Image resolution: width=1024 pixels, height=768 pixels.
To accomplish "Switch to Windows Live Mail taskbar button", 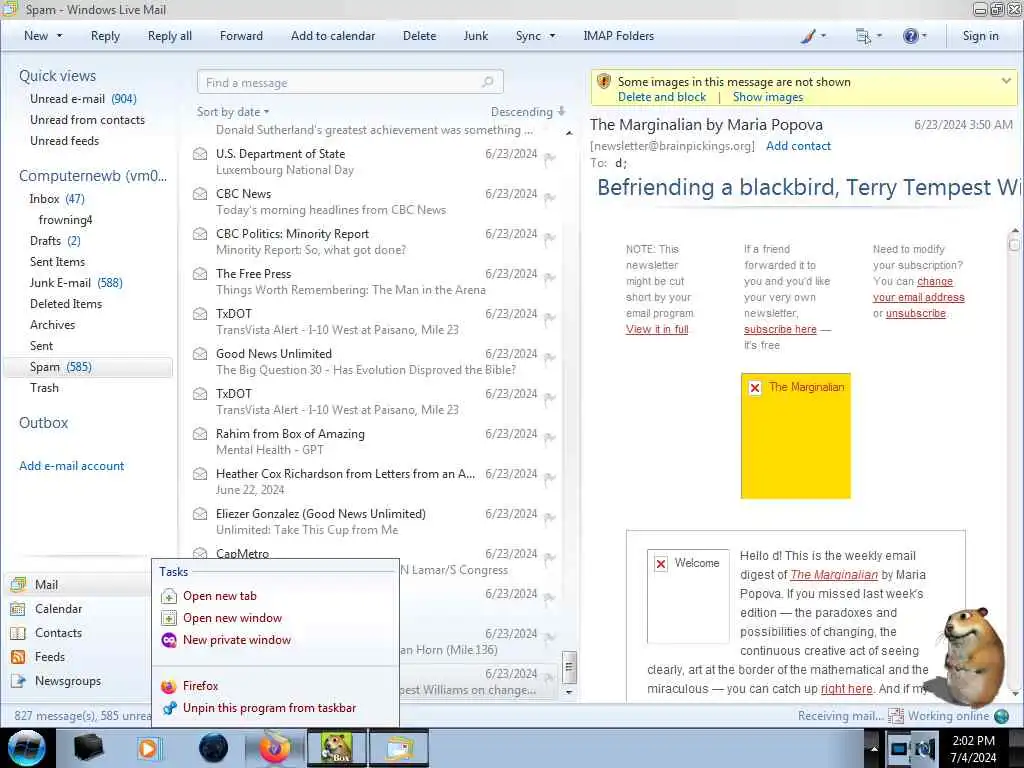I will 399,749.
